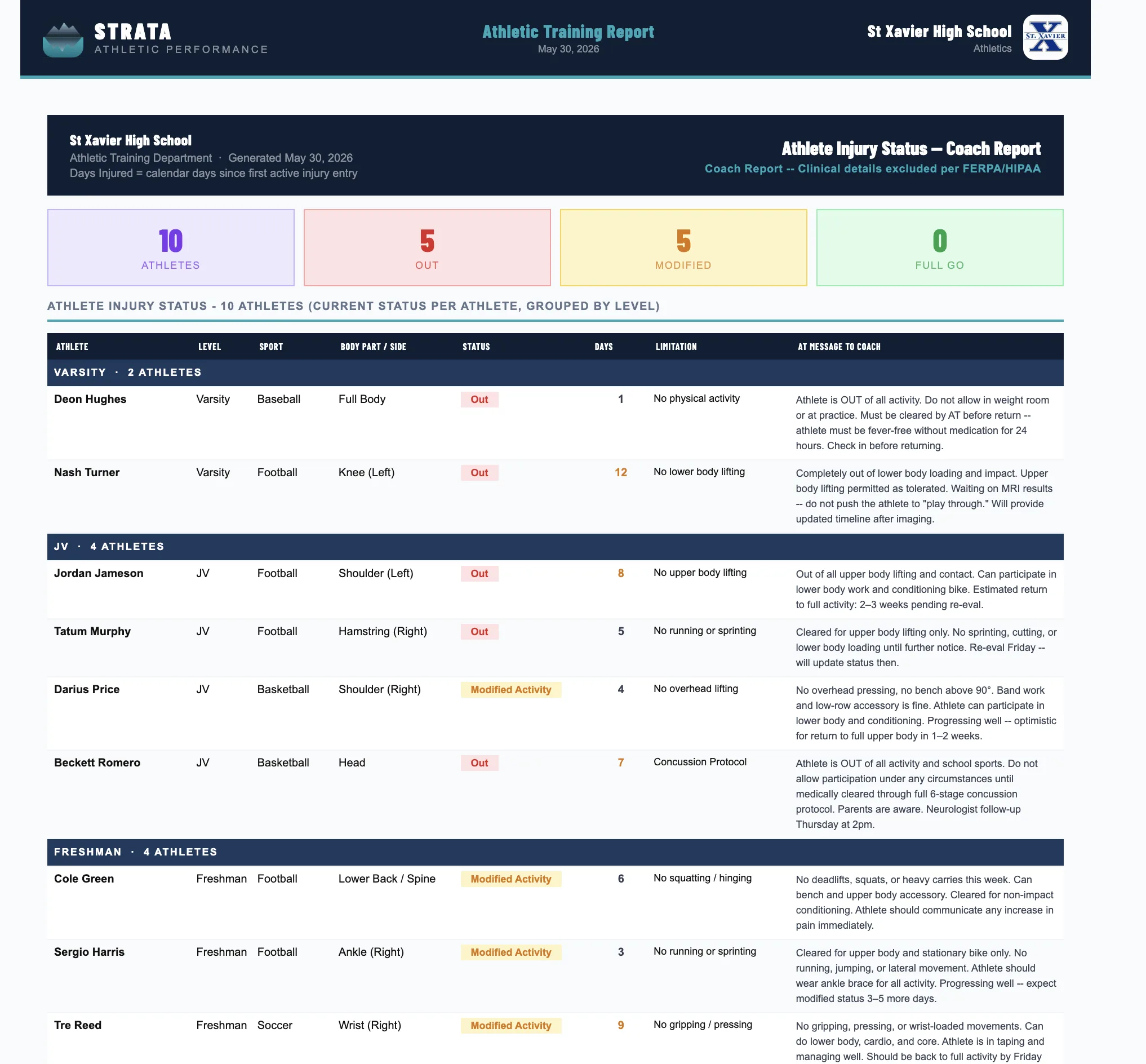This screenshot has width=1146, height=1064.
Task: Click the St. Xavier X logo
Action: (x=1045, y=37)
